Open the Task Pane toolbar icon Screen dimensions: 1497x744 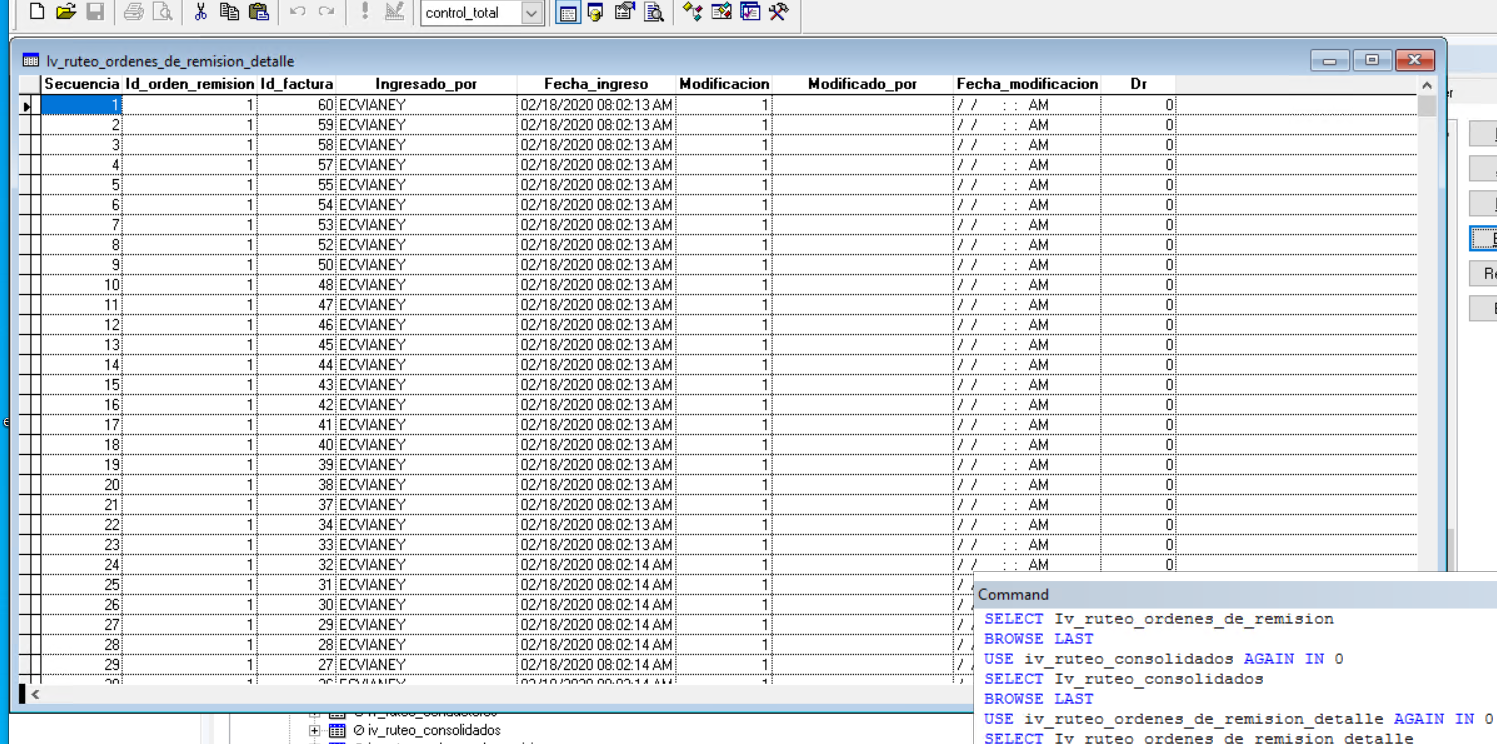[750, 12]
